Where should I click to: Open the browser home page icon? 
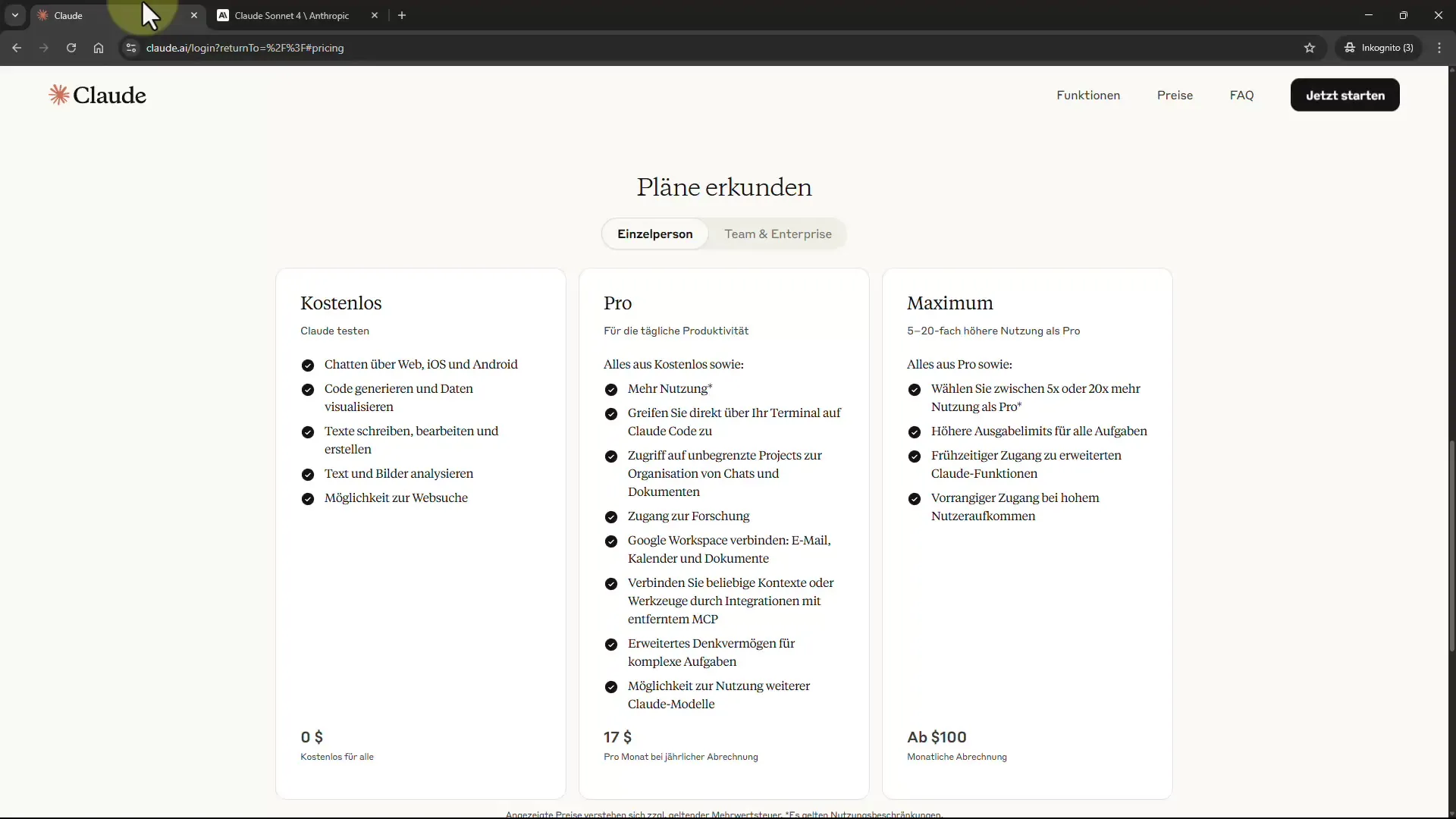tap(99, 48)
